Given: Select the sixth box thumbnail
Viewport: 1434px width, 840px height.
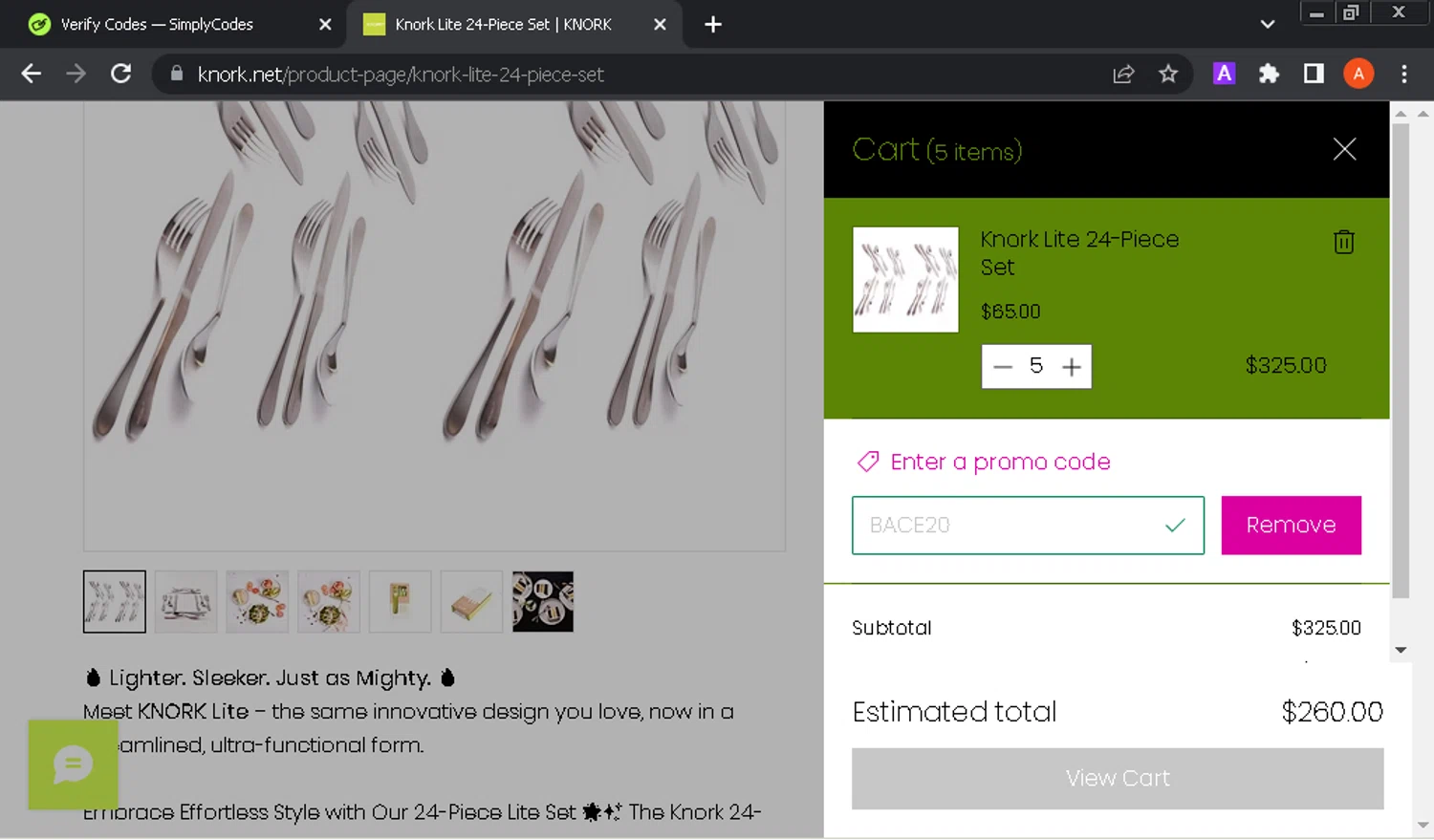Looking at the screenshot, I should tap(471, 602).
